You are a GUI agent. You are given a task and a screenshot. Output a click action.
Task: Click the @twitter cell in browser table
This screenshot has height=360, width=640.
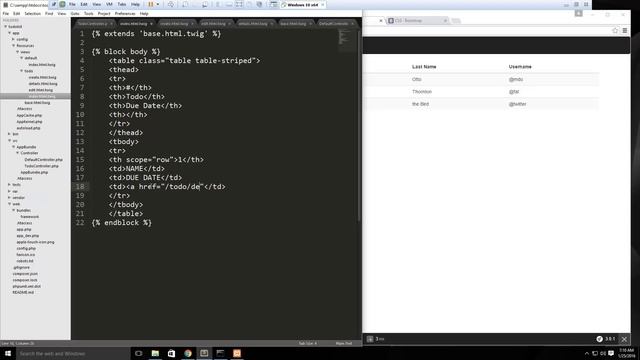click(x=518, y=104)
